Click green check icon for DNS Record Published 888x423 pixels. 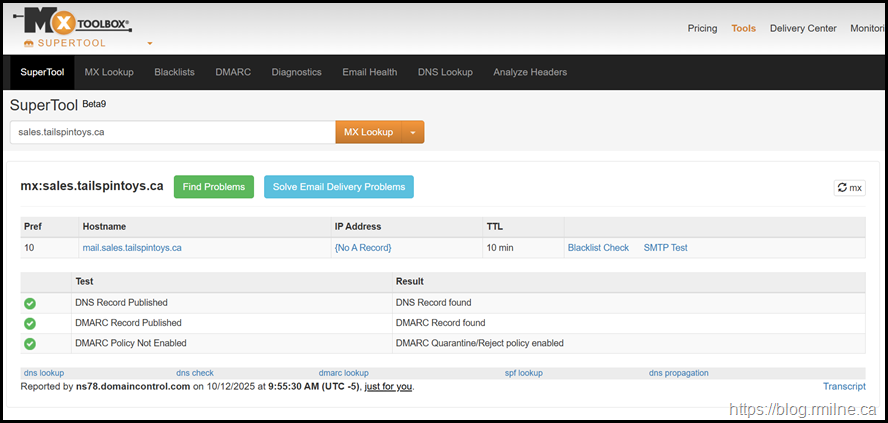click(x=30, y=303)
